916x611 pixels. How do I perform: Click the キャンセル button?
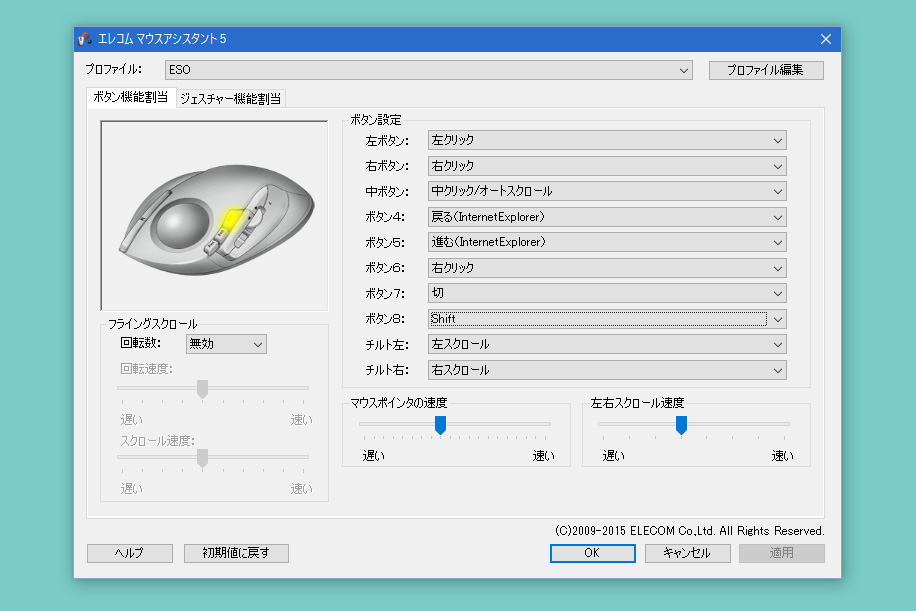[x=687, y=553]
